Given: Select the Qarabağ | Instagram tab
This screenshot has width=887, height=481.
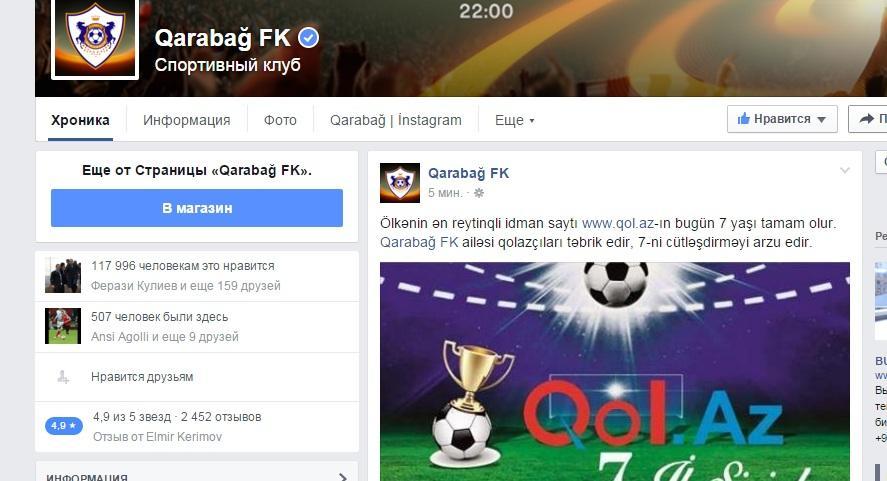Looking at the screenshot, I should 395,120.
